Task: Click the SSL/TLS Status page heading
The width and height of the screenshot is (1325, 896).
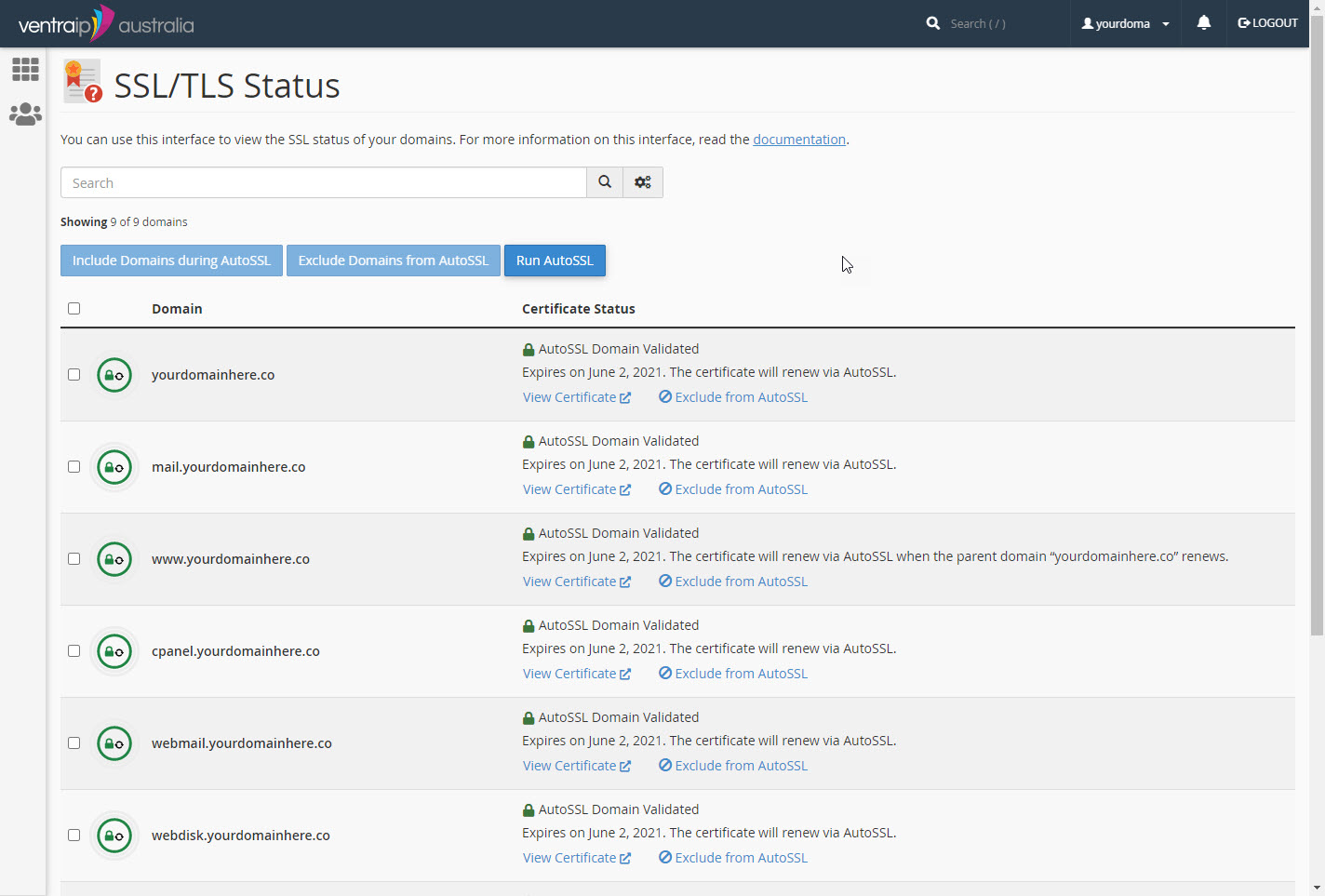Action: coord(227,86)
